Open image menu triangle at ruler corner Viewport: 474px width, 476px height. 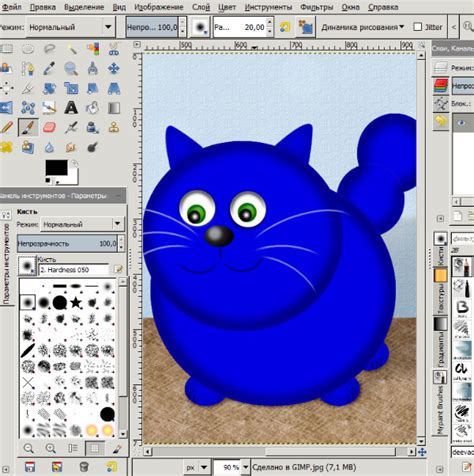(x=137, y=44)
